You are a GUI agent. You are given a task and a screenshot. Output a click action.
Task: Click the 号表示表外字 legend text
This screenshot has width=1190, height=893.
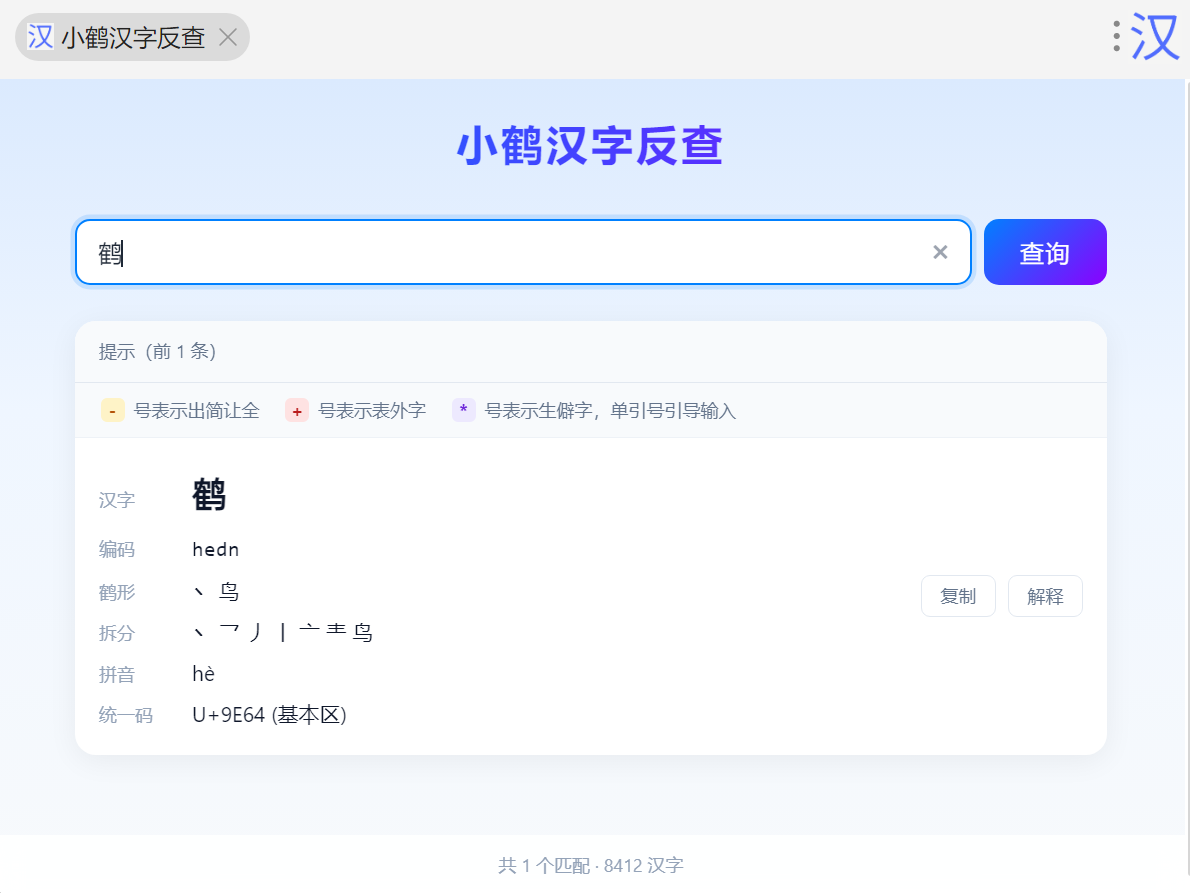click(x=372, y=410)
